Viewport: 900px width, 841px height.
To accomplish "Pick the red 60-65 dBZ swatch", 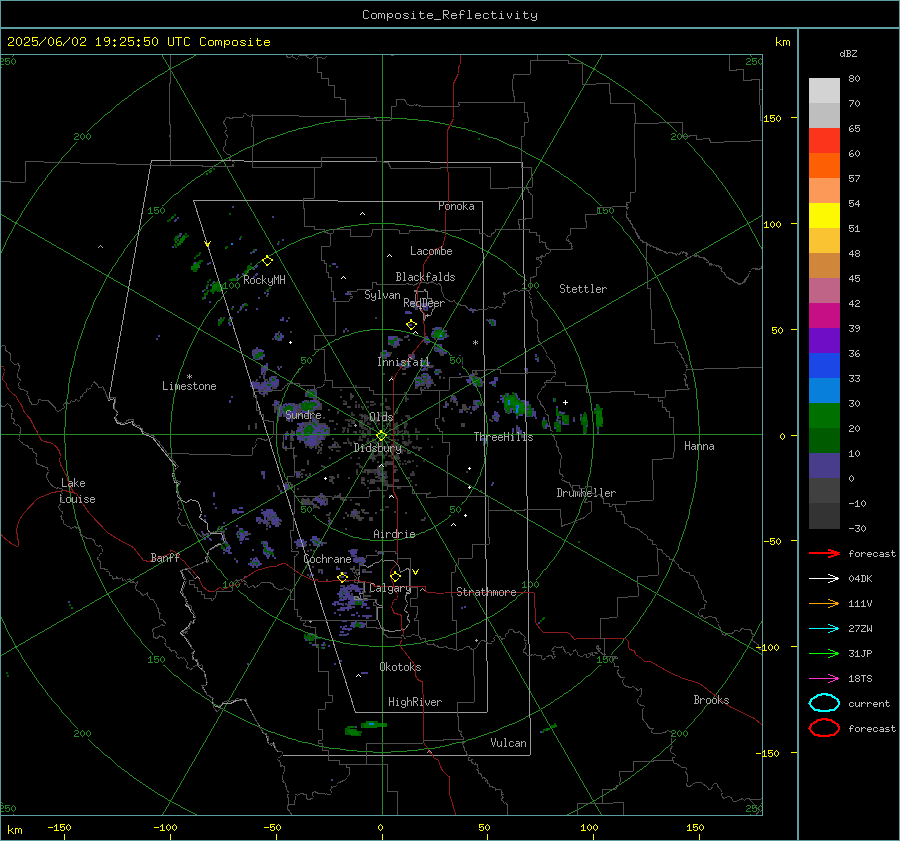I will pyautogui.click(x=824, y=140).
